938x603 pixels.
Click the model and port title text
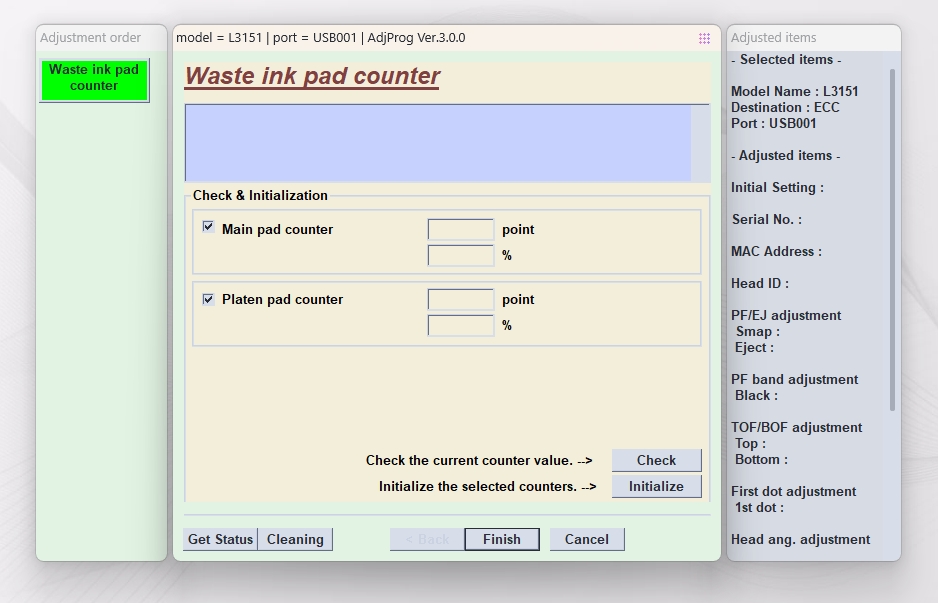tap(321, 38)
